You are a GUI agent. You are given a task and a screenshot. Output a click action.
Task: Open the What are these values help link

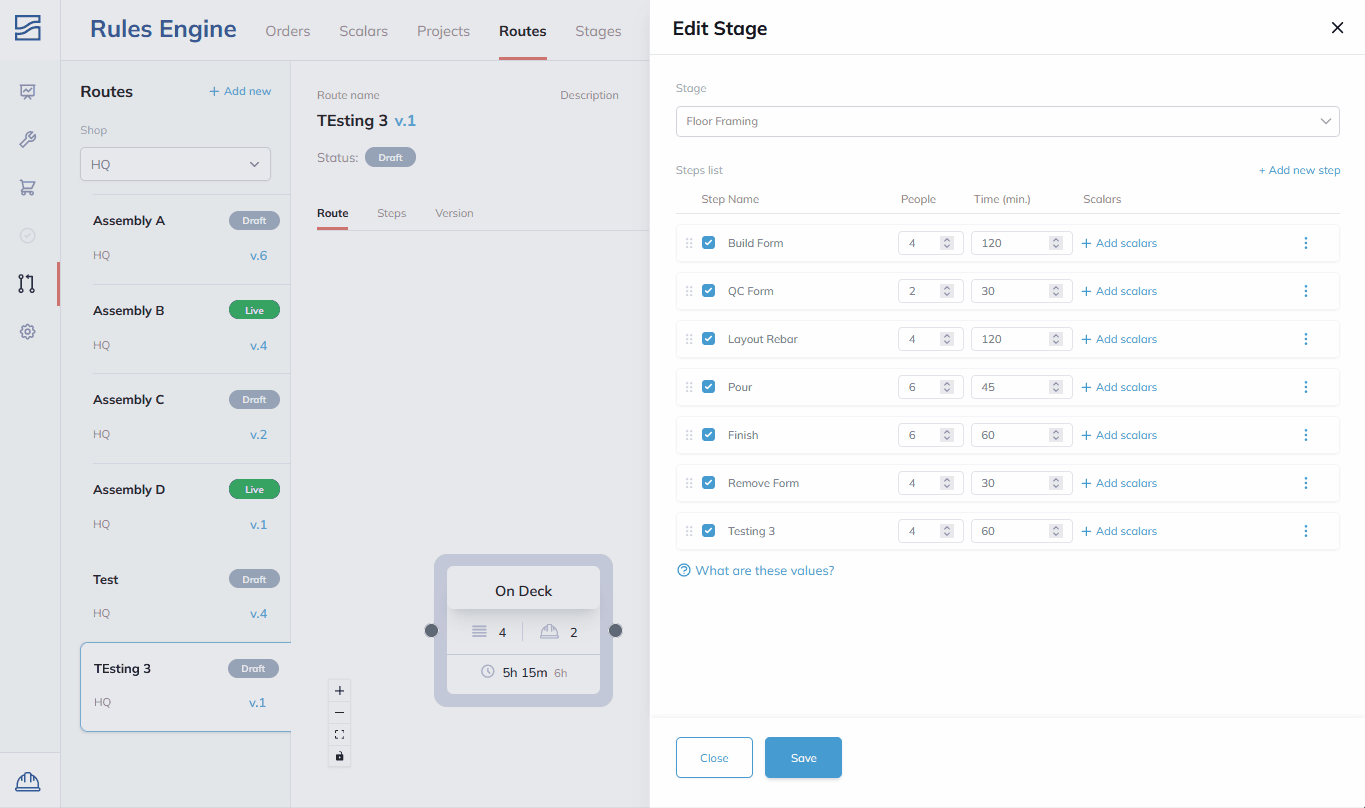pos(756,571)
